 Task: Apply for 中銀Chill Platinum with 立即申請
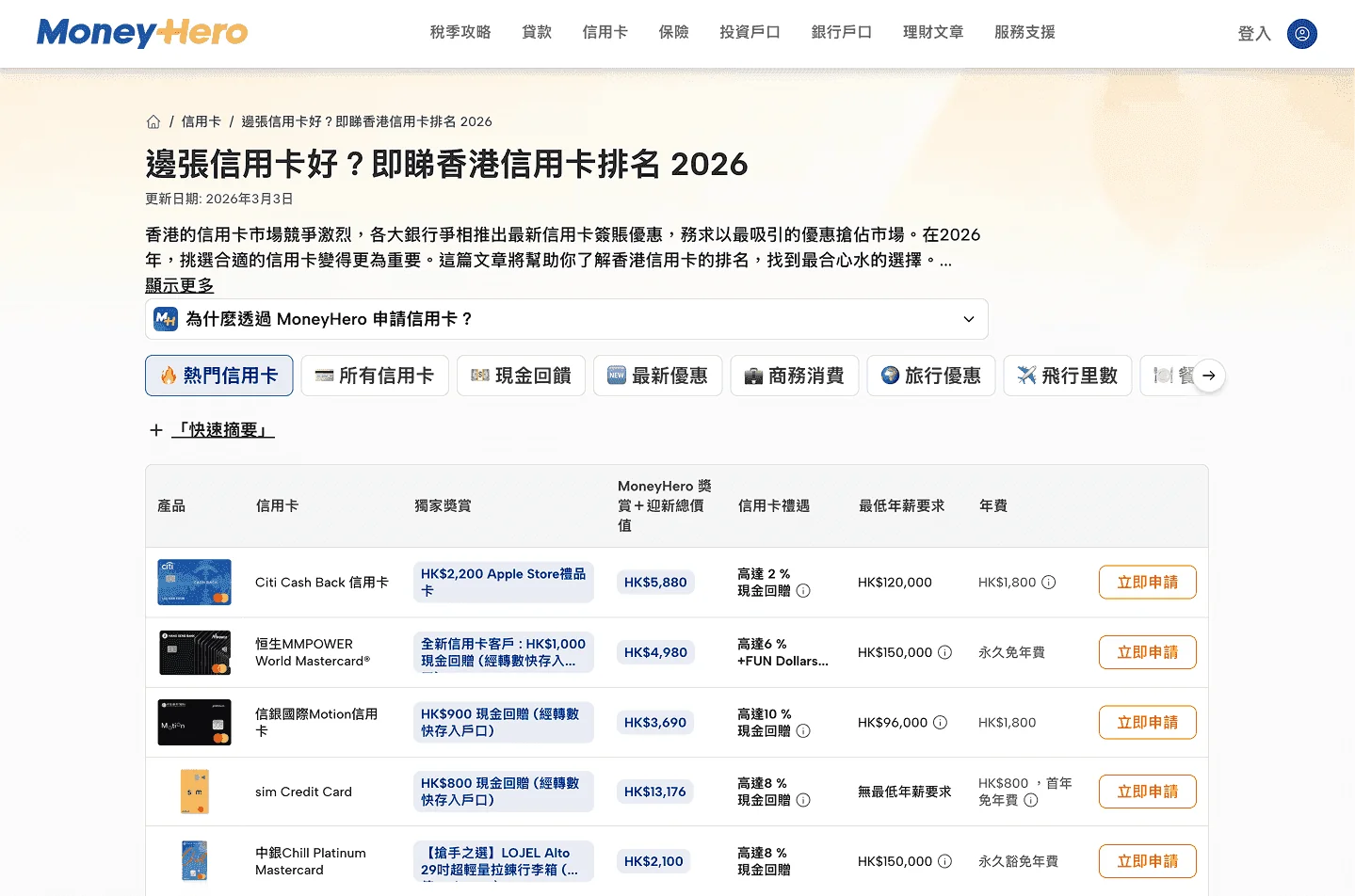(1147, 861)
